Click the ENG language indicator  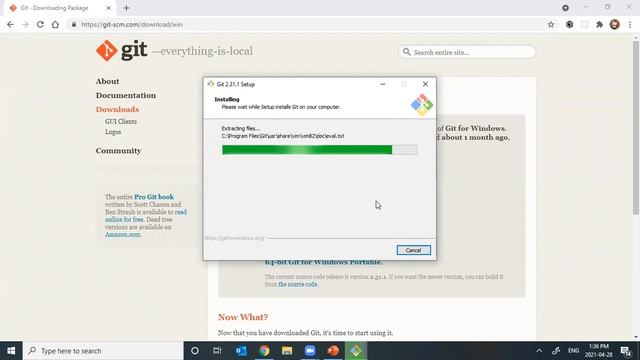coord(573,351)
